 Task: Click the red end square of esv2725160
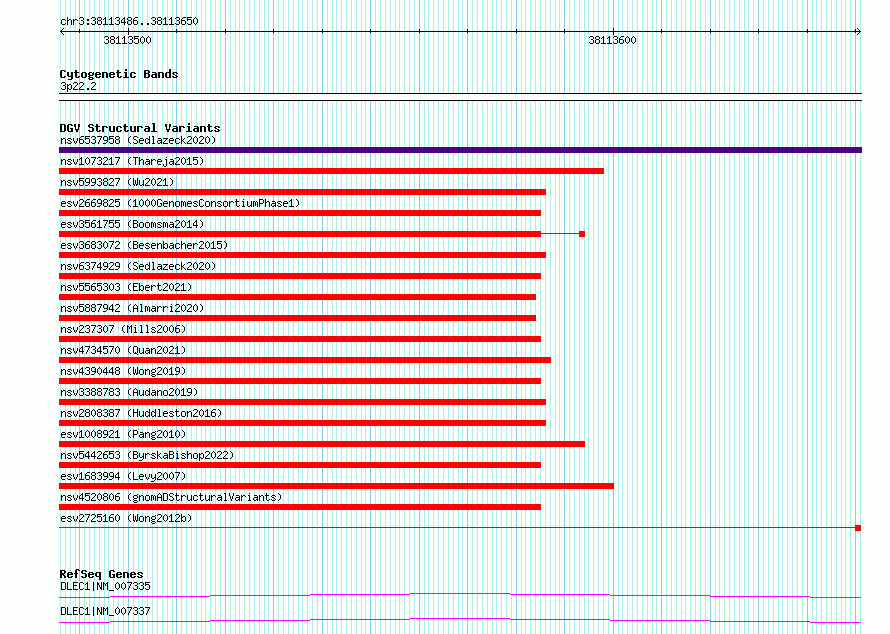coord(858,528)
